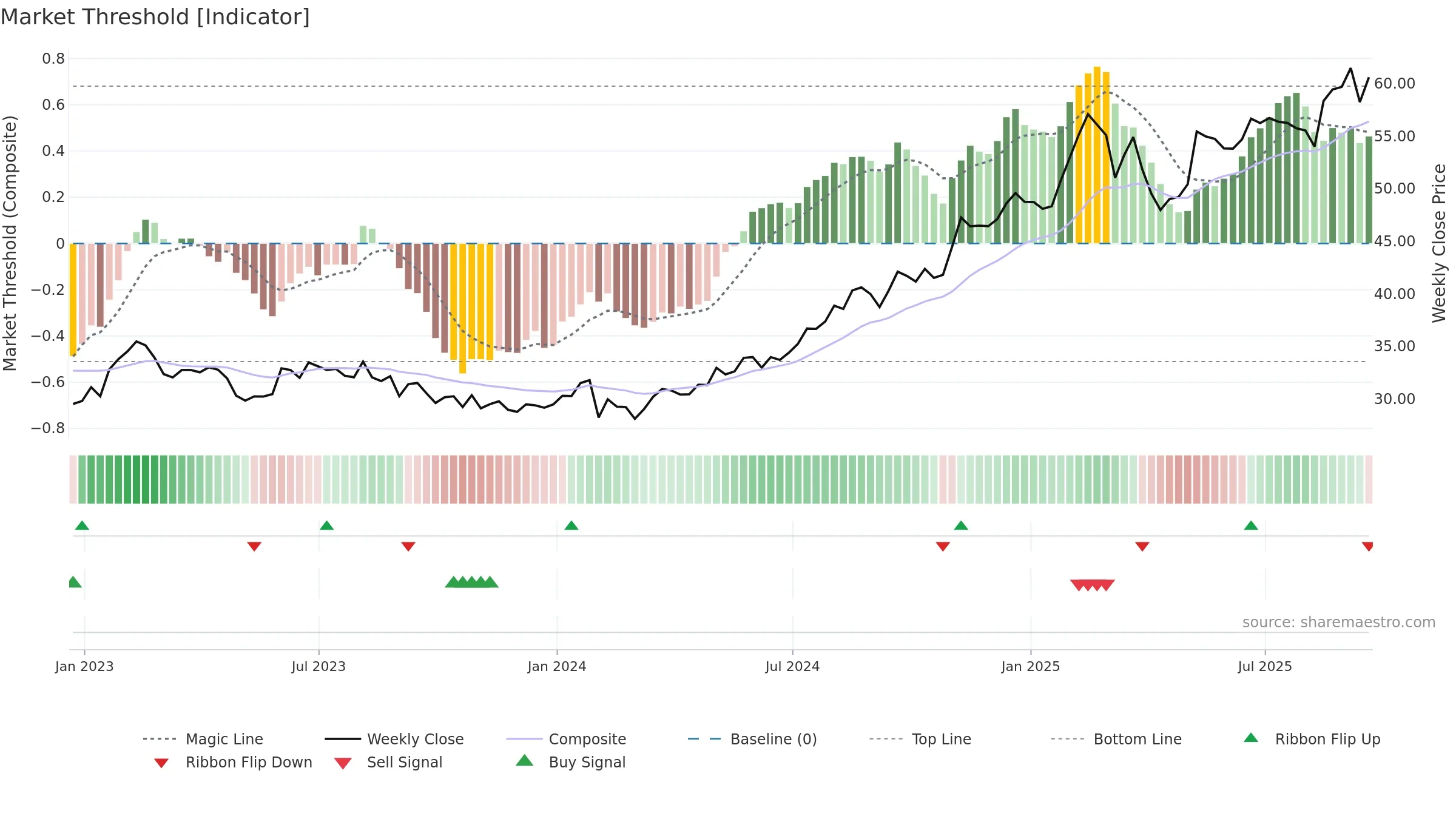Click the Ribbon Flip Up marker near Jan 2023

[x=82, y=525]
